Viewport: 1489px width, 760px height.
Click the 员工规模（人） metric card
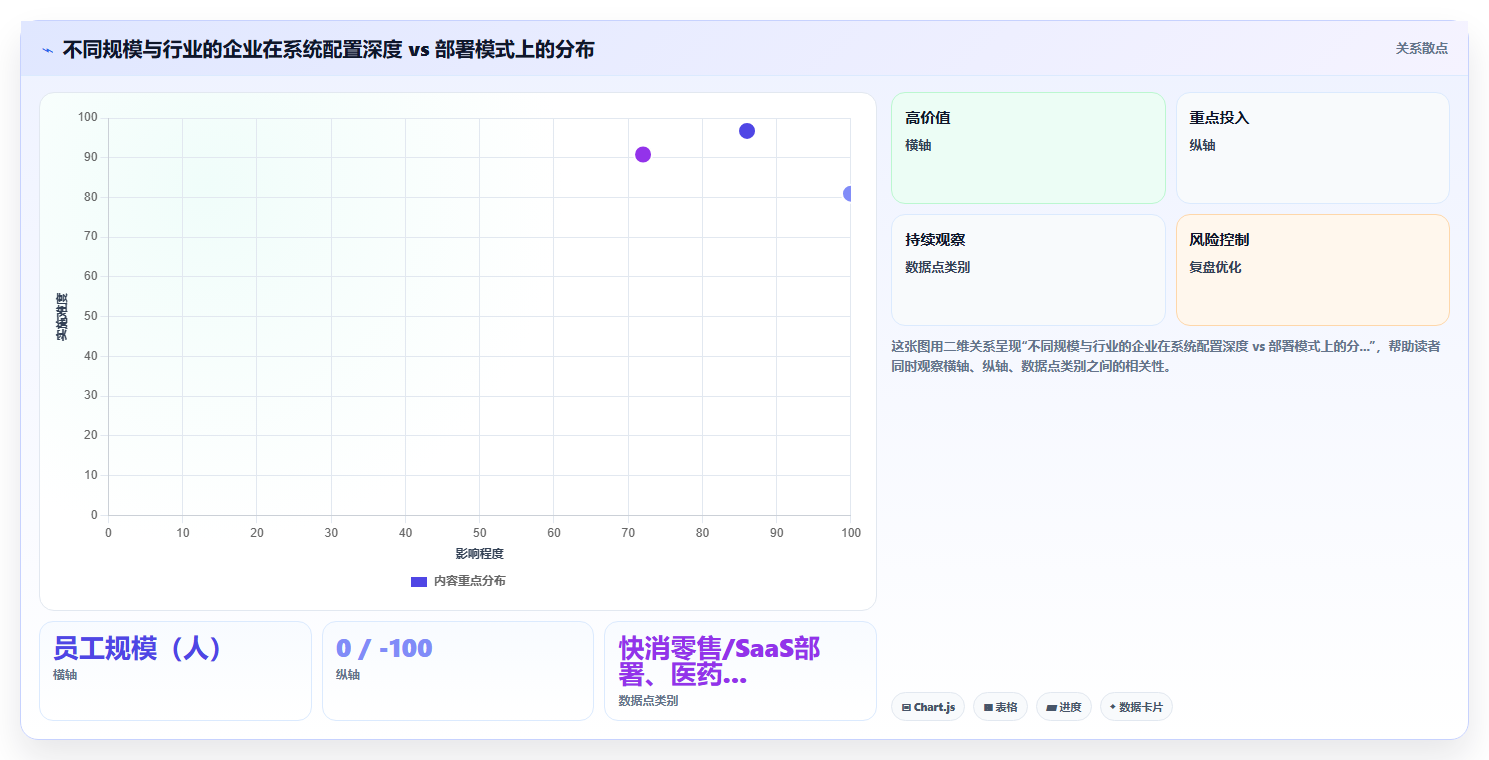(175, 671)
